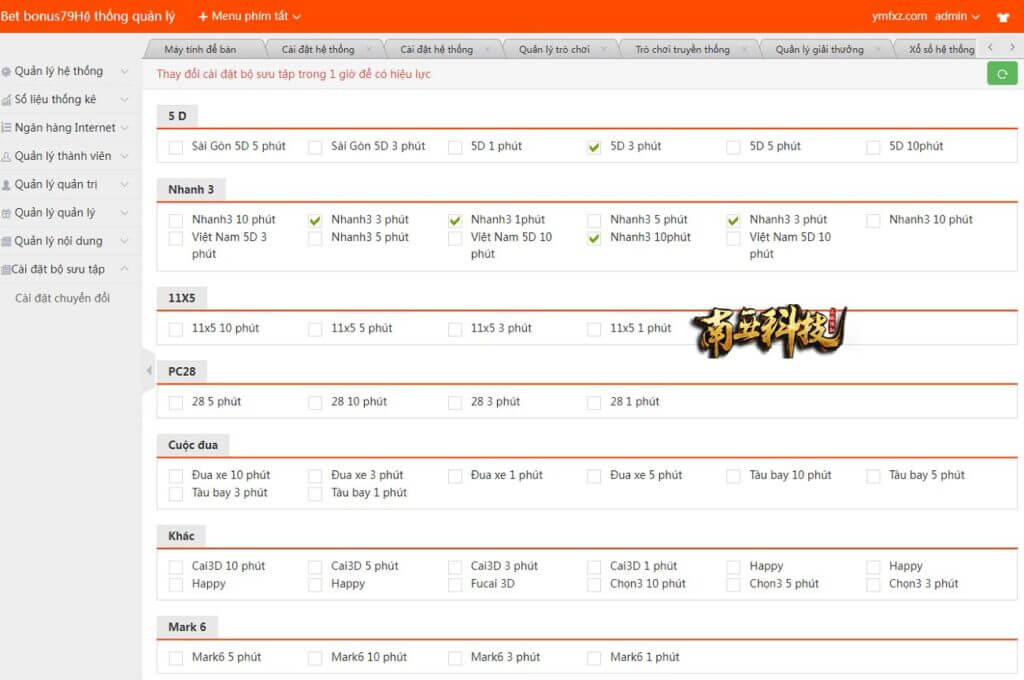Click the ymfxz.com link in header
The image size is (1024, 680).
(899, 16)
